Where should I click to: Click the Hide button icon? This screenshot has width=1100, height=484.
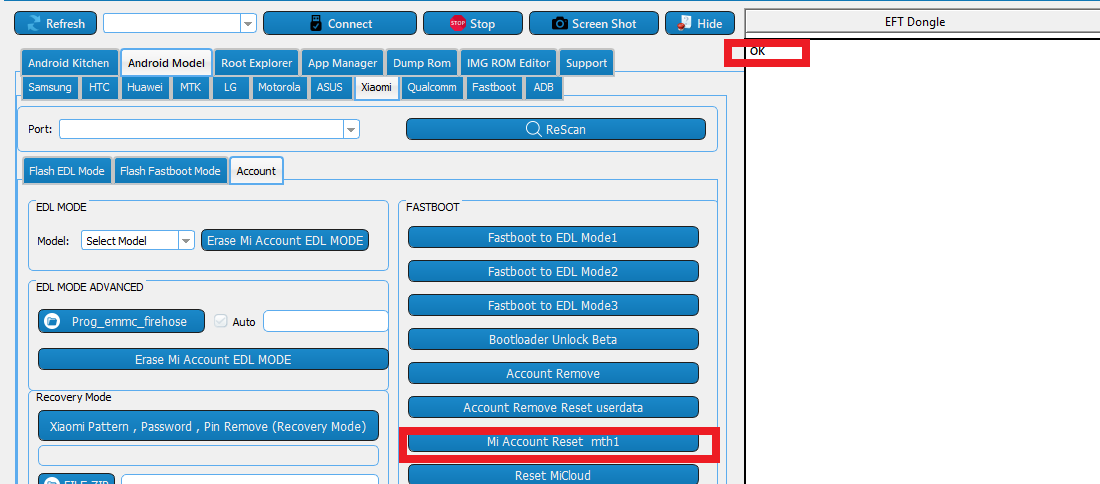point(684,23)
